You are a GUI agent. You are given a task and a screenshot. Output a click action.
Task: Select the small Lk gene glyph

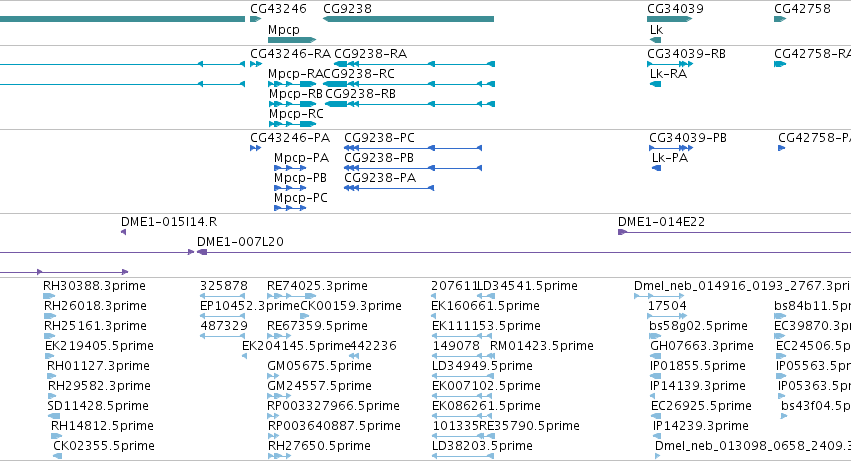click(x=656, y=40)
